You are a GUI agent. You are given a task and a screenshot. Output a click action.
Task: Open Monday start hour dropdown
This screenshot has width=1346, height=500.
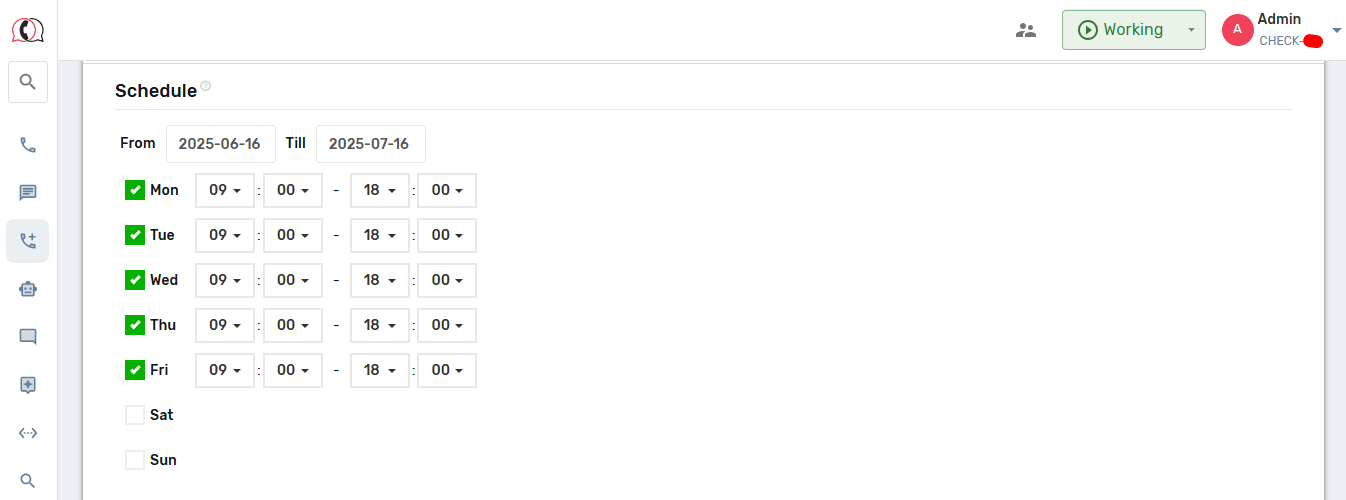tap(225, 190)
